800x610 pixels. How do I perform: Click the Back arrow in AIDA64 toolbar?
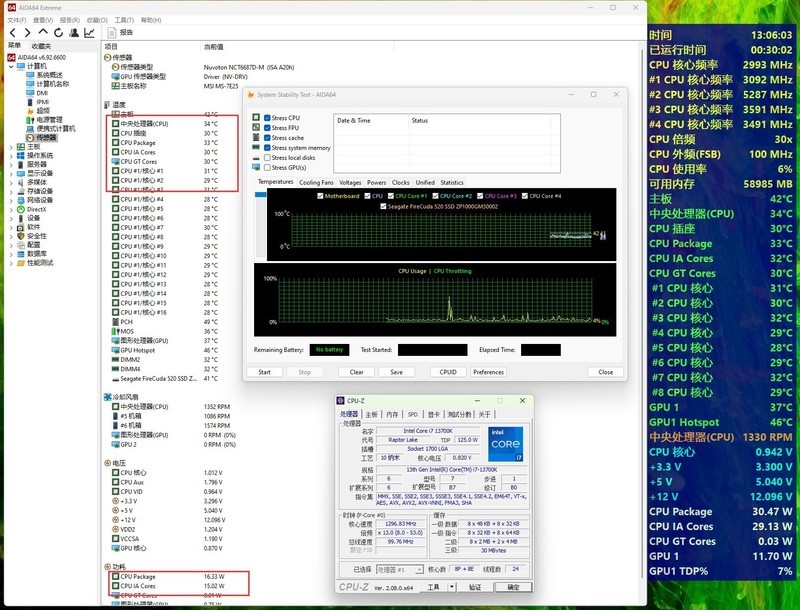[x=12, y=33]
